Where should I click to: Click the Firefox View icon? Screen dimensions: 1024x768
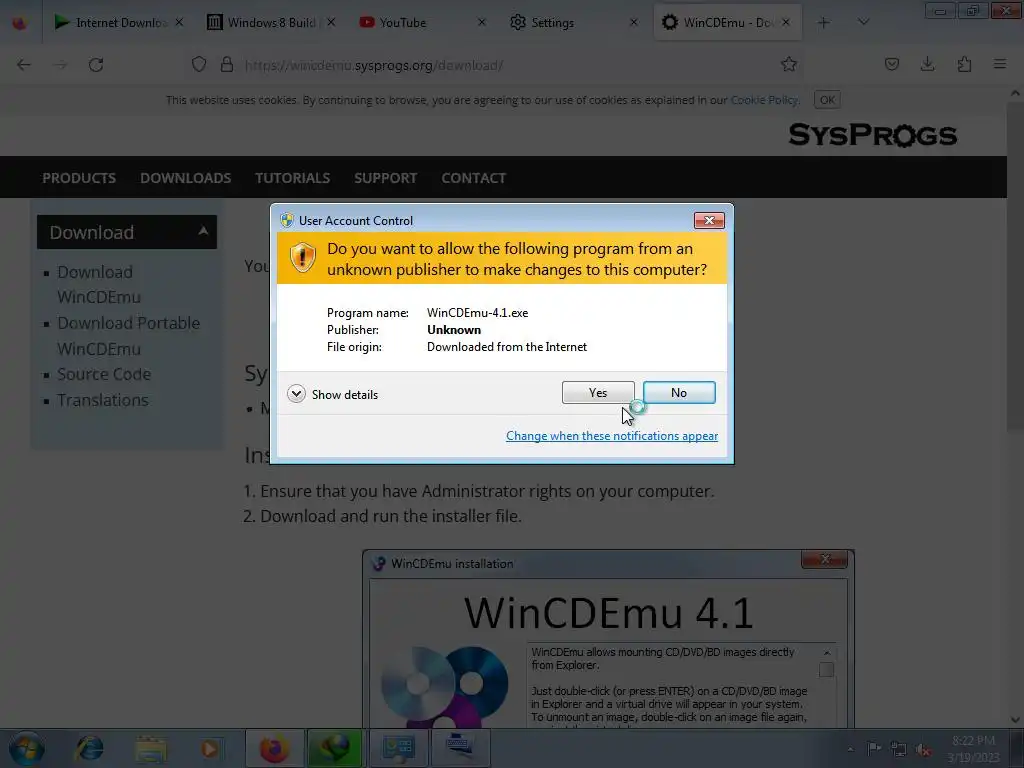(x=20, y=23)
